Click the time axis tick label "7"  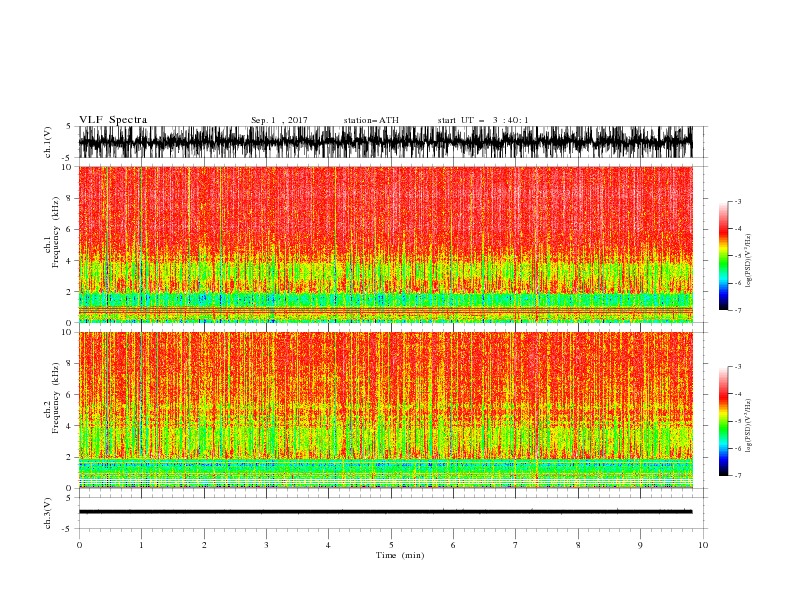(516, 545)
